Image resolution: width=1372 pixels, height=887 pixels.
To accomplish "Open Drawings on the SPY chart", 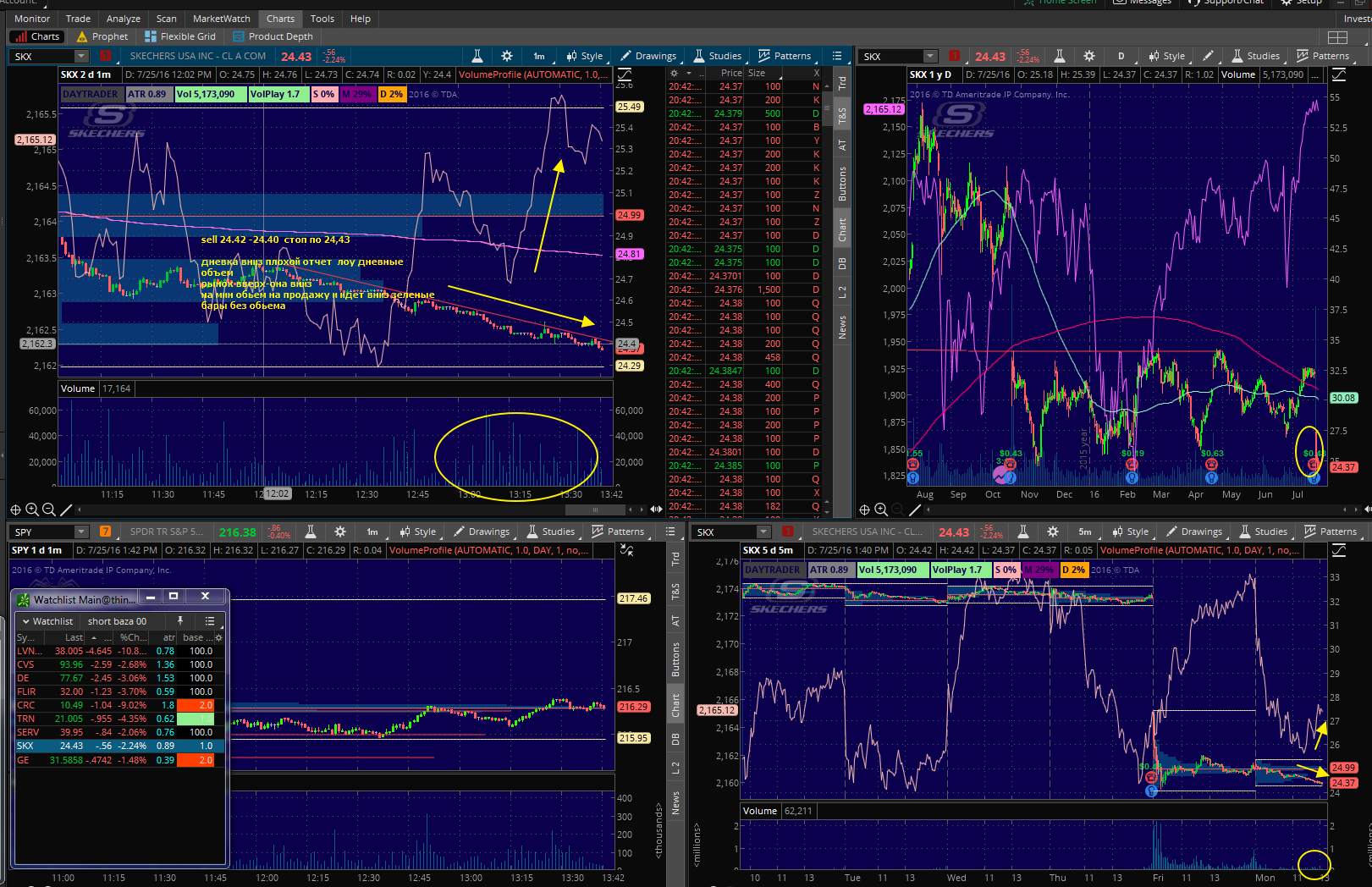I will pyautogui.click(x=482, y=532).
